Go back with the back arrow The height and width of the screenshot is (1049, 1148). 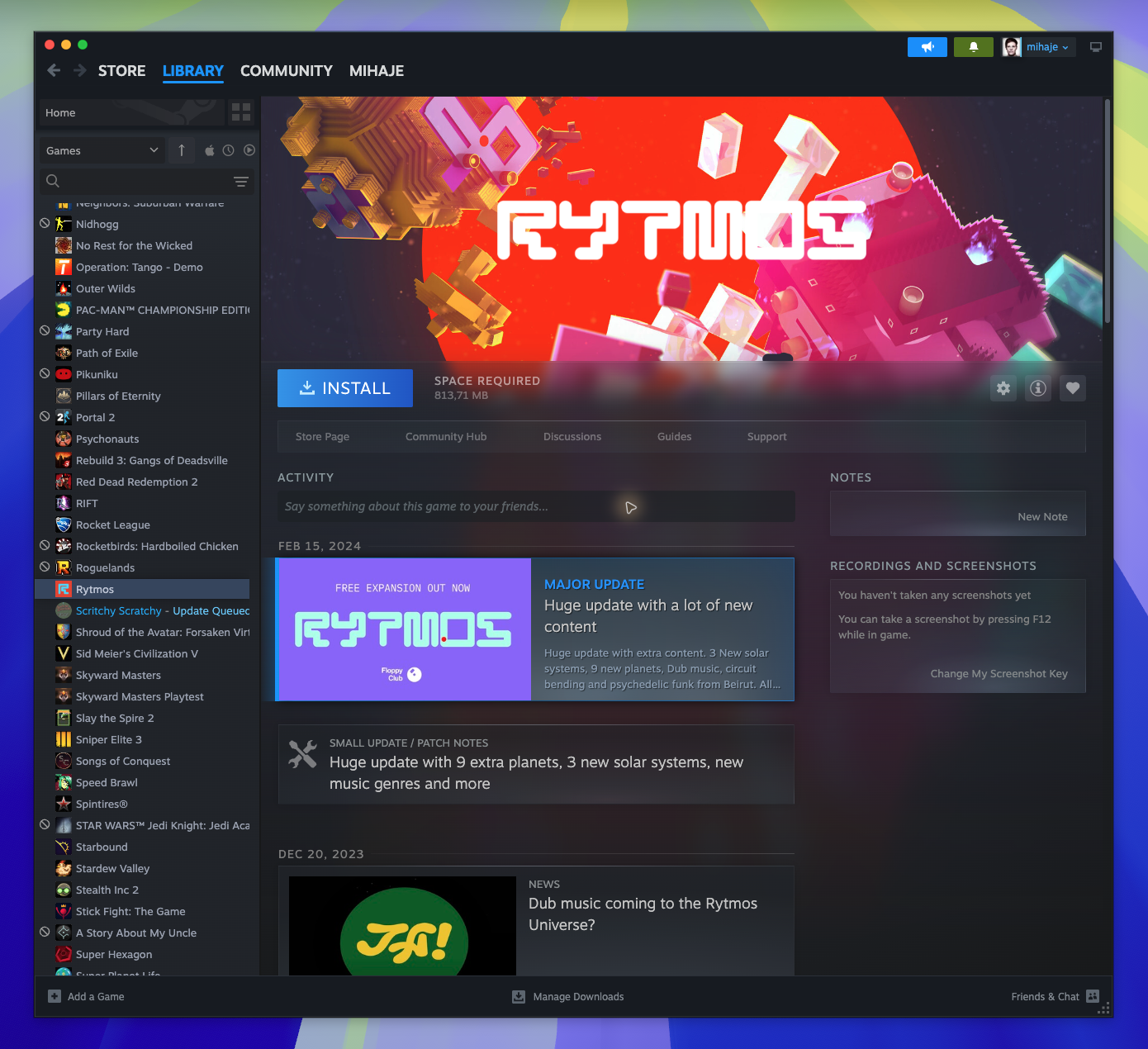click(54, 71)
